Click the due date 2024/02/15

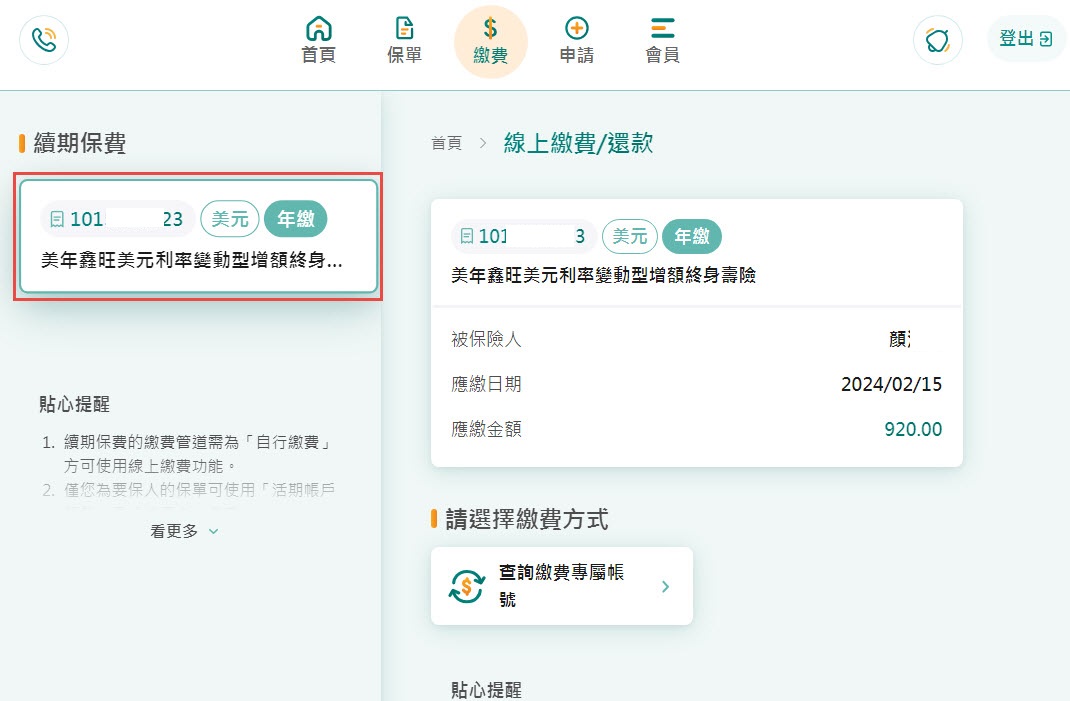click(891, 384)
